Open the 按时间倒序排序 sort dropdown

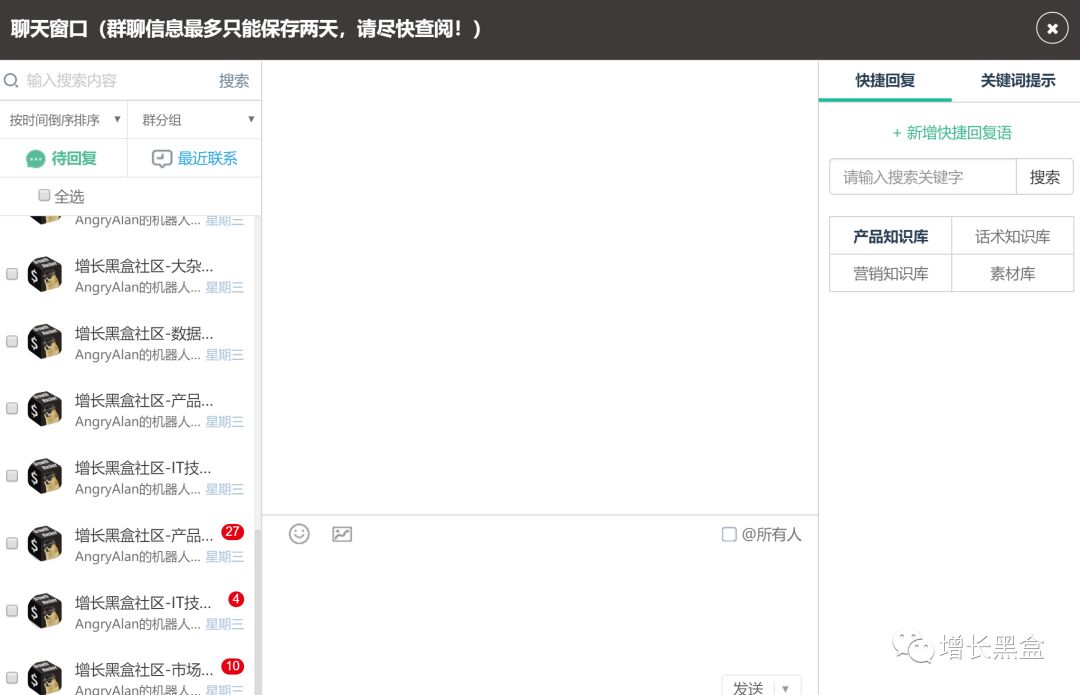[63, 120]
